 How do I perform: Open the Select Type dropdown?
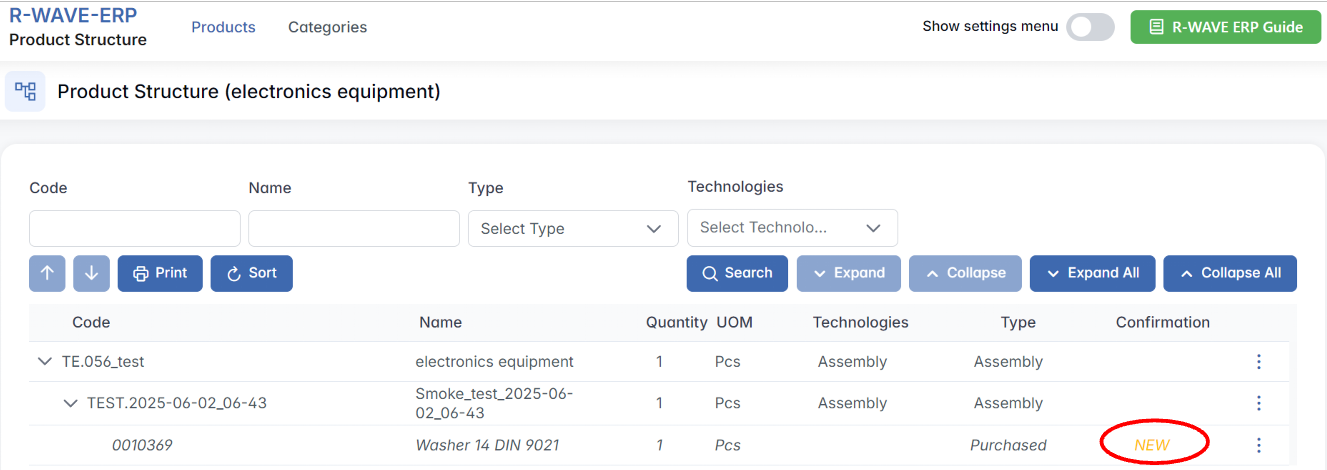click(572, 228)
